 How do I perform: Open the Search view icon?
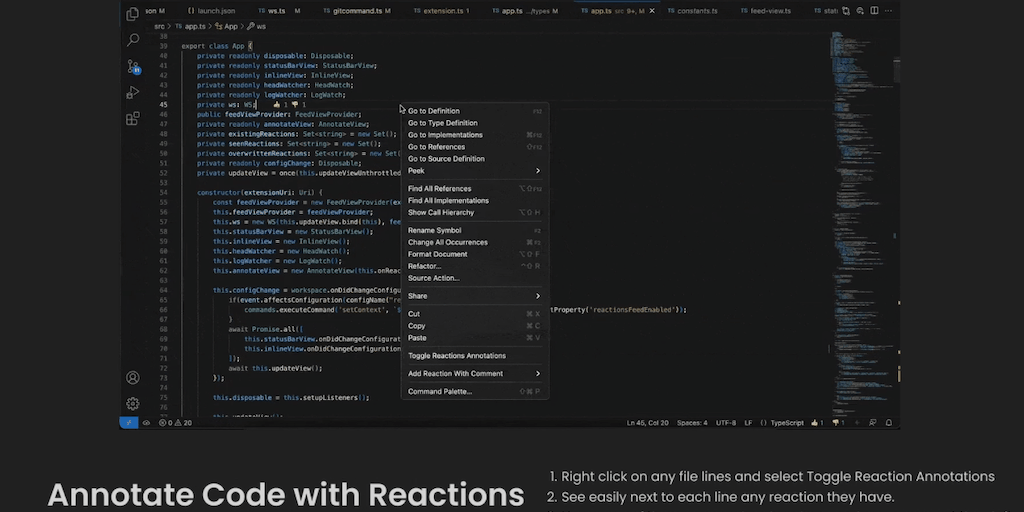tap(133, 40)
